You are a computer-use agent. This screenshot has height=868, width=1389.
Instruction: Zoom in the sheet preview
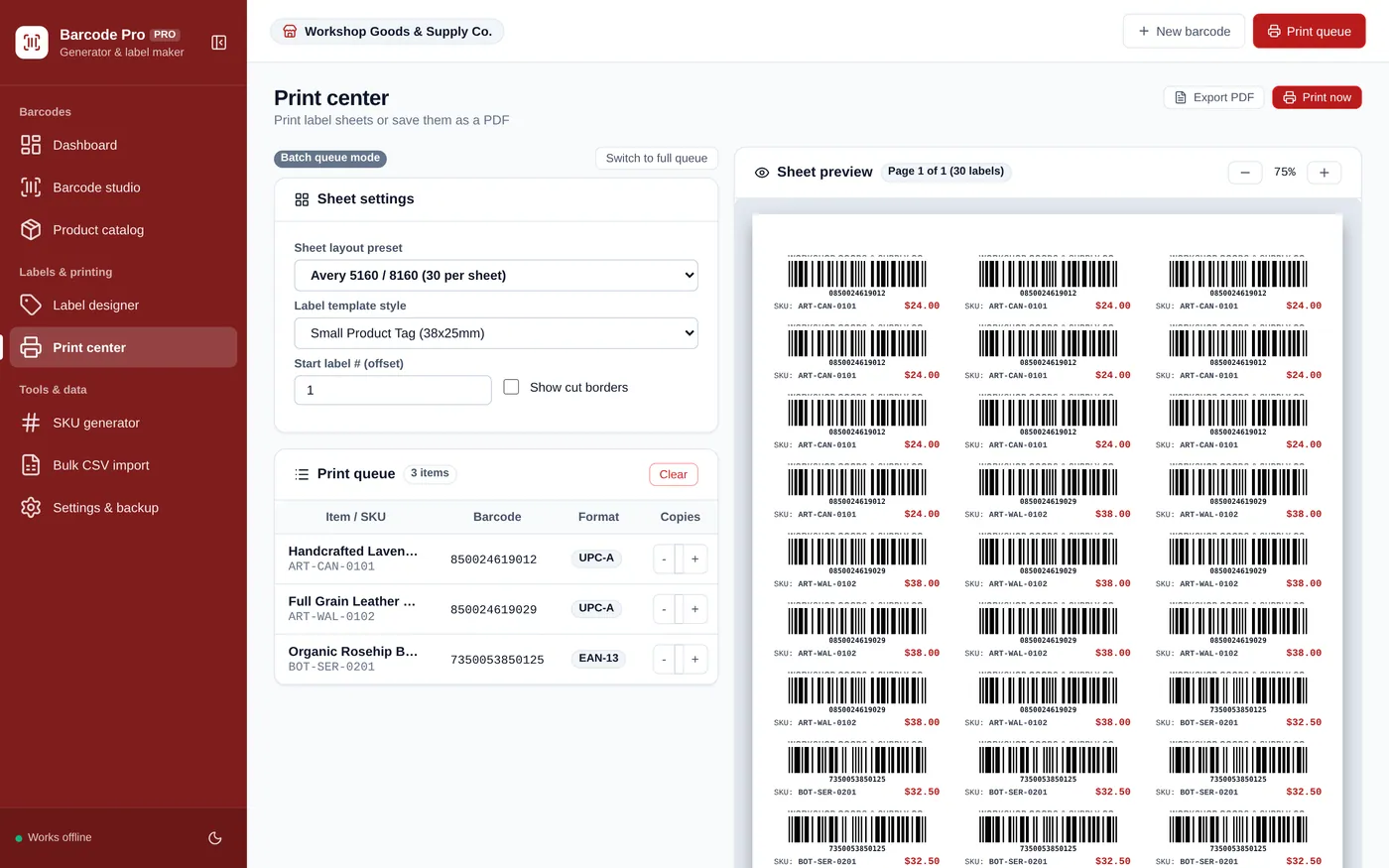pyautogui.click(x=1325, y=173)
